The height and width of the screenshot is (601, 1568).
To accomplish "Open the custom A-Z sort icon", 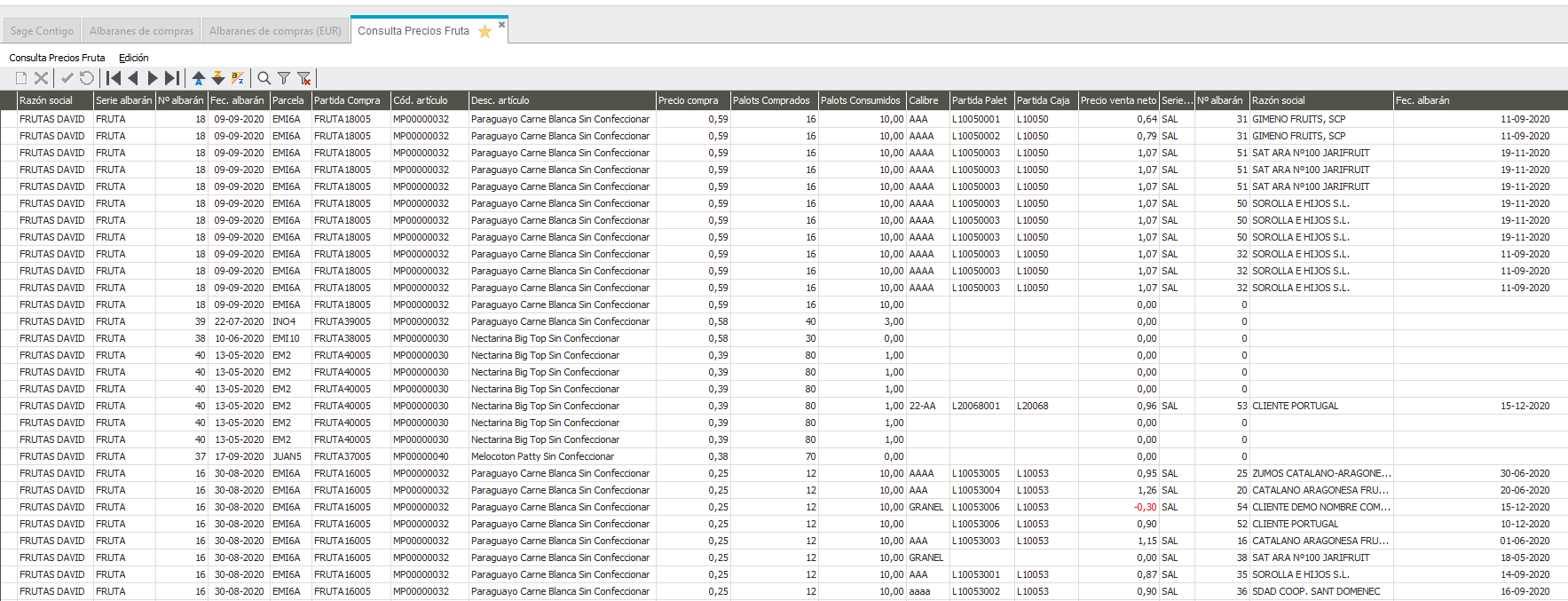I will point(238,78).
